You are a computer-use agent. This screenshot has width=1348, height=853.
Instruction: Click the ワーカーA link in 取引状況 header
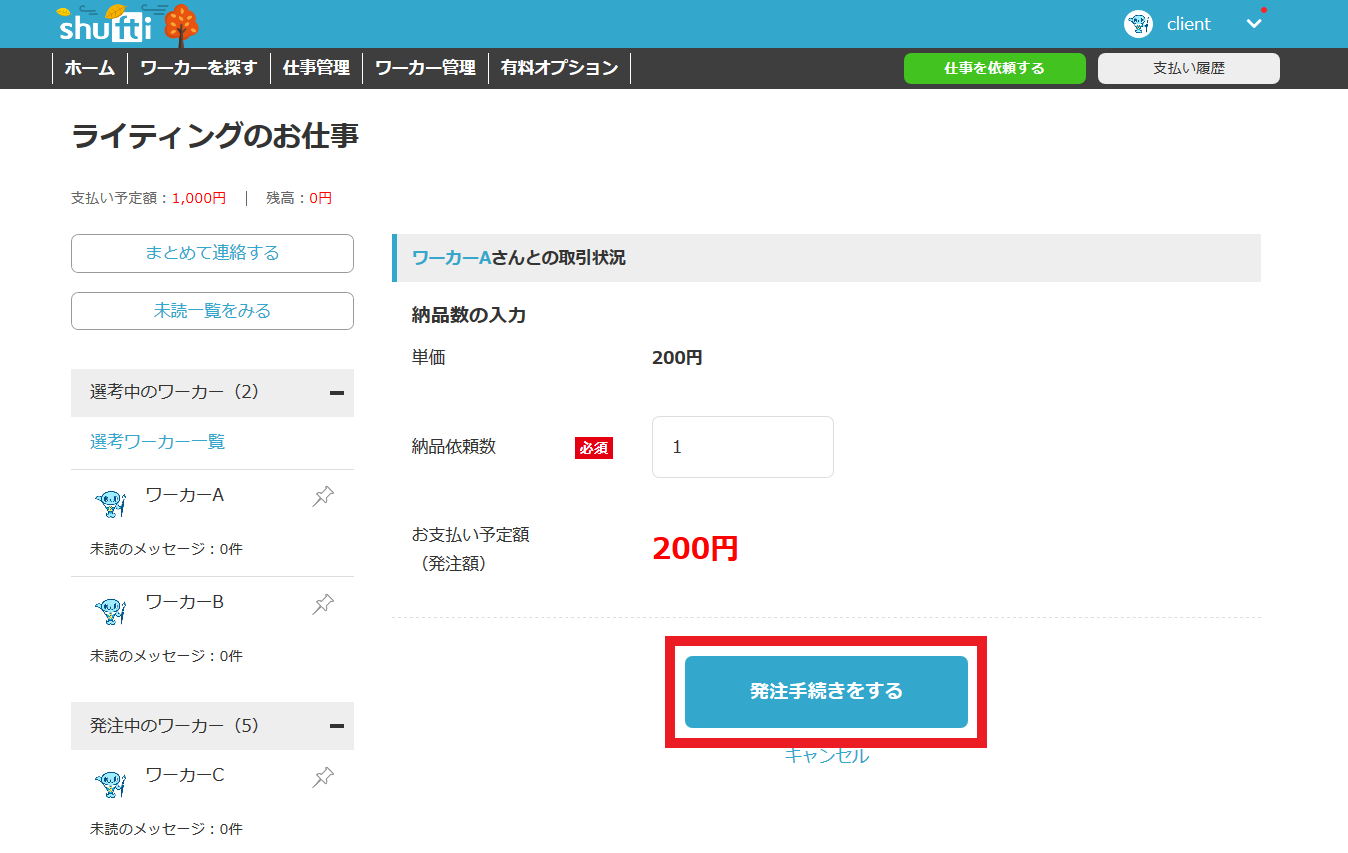pyautogui.click(x=451, y=257)
